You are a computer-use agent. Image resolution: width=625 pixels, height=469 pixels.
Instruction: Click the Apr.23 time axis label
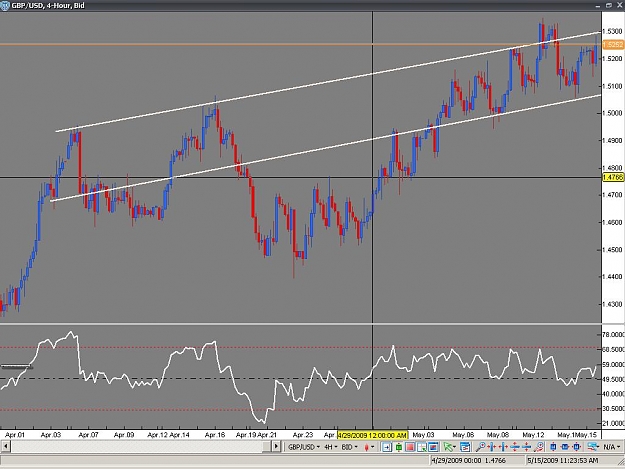pos(303,435)
